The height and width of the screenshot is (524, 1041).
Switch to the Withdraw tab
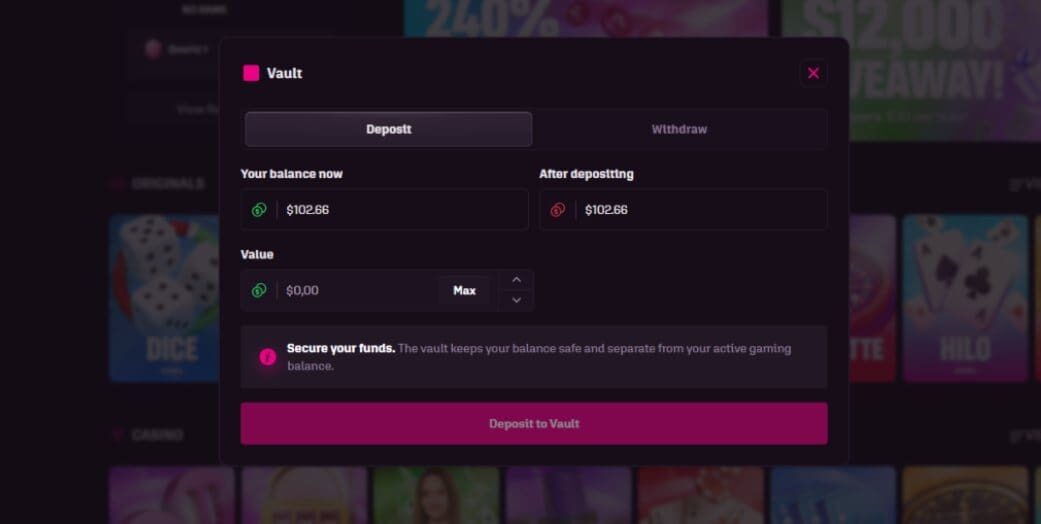click(x=679, y=129)
